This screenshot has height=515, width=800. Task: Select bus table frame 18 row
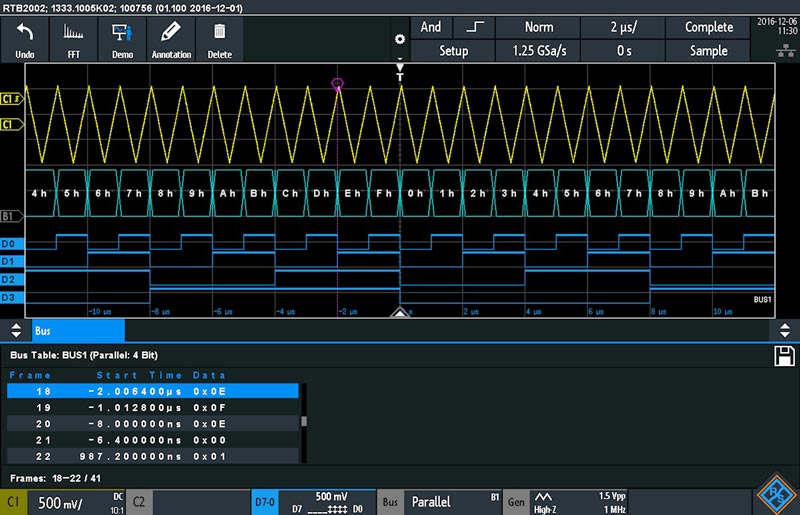click(x=153, y=391)
